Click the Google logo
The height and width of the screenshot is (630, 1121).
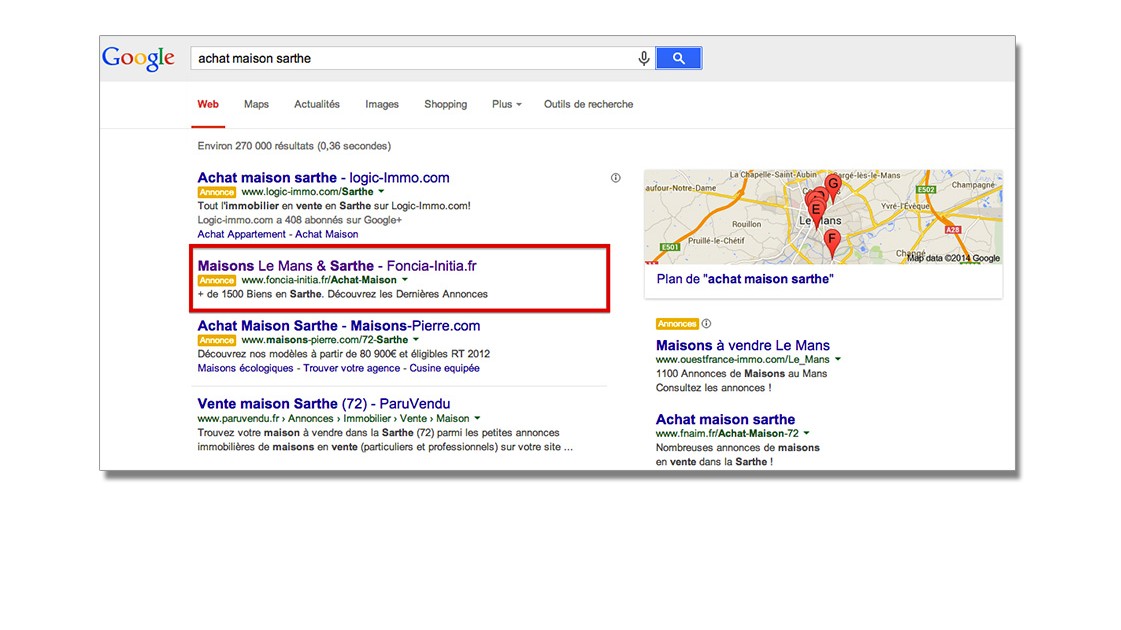138,58
